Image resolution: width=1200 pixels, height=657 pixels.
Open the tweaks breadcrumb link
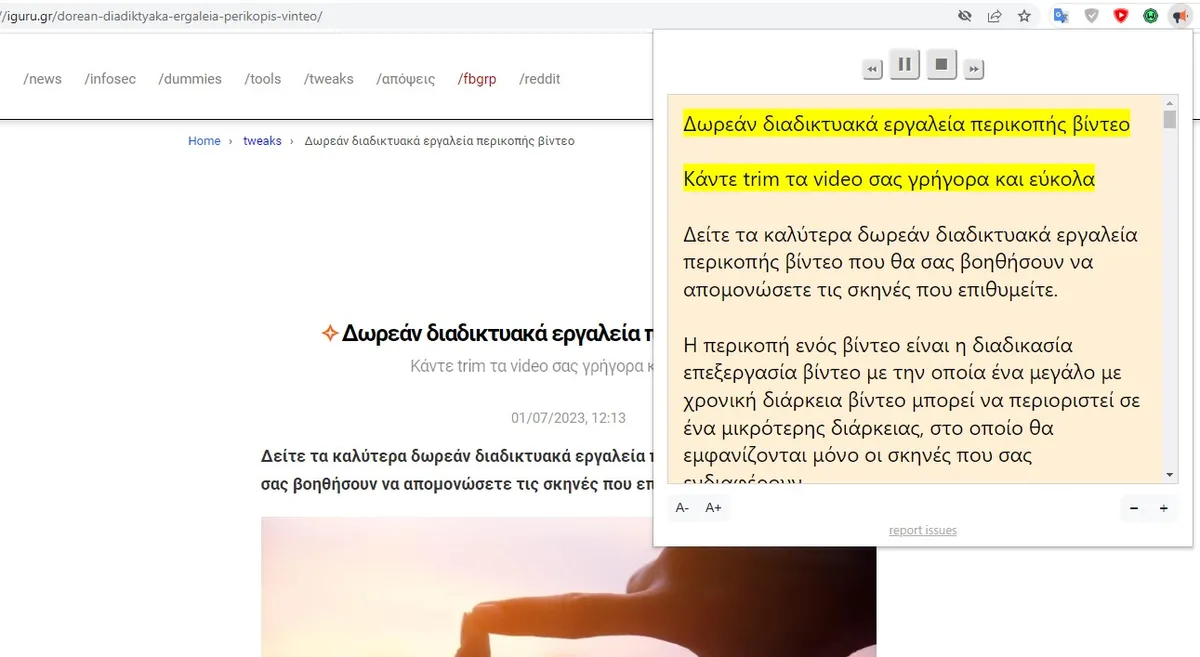262,141
